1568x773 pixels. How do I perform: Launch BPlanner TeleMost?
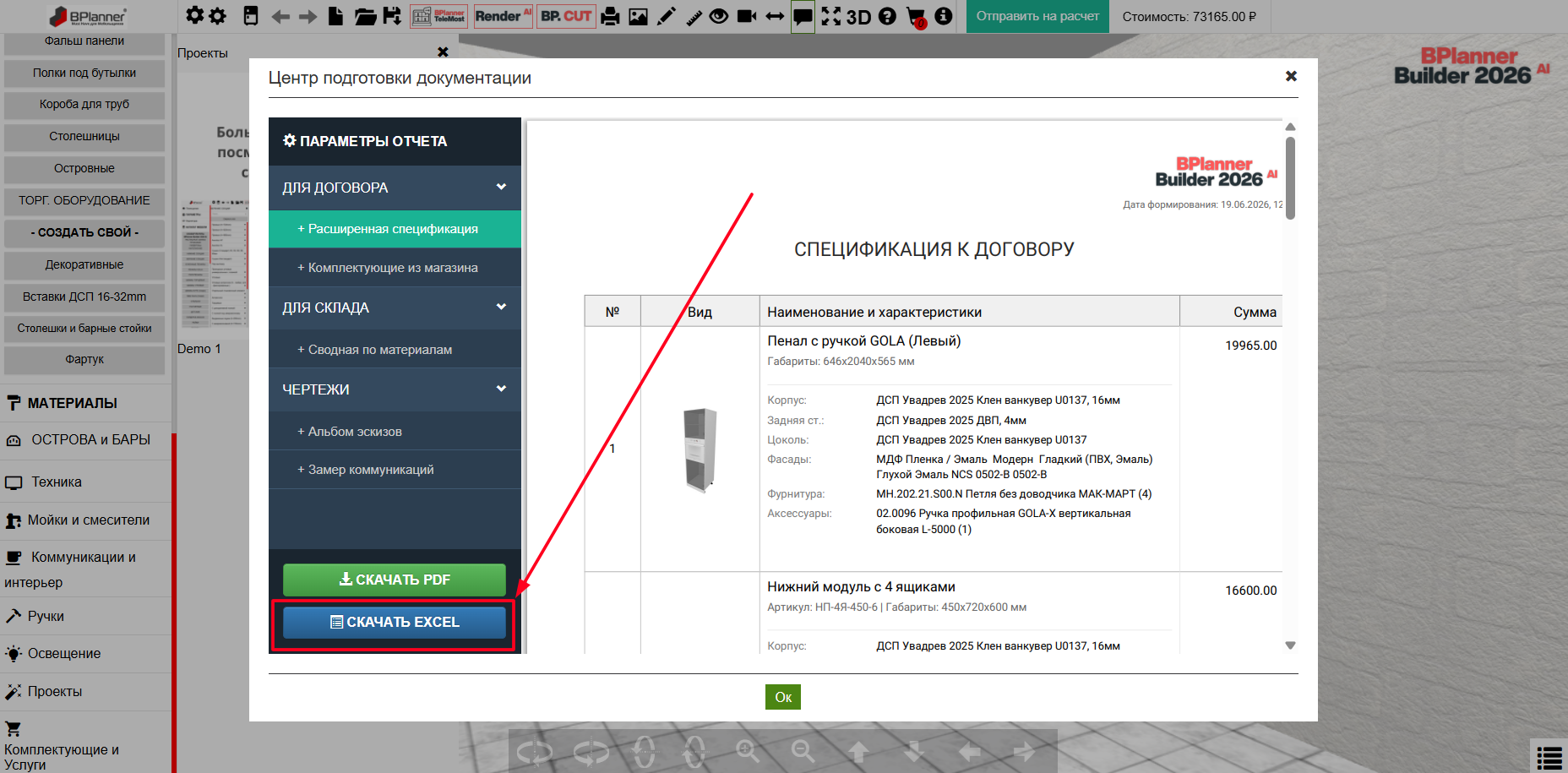(x=439, y=16)
